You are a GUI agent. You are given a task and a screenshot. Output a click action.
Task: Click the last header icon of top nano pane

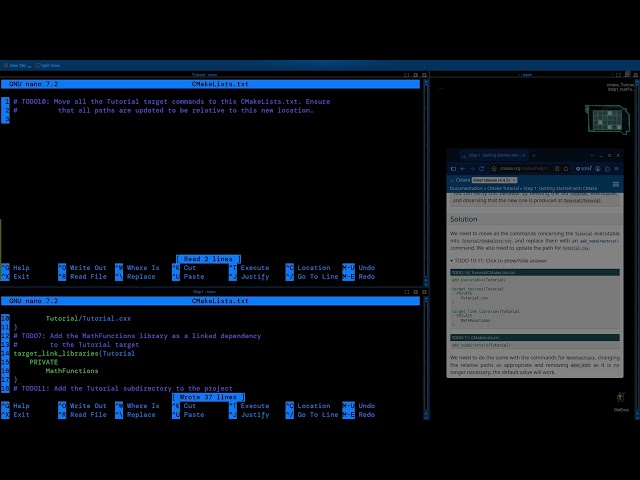coord(424,75)
